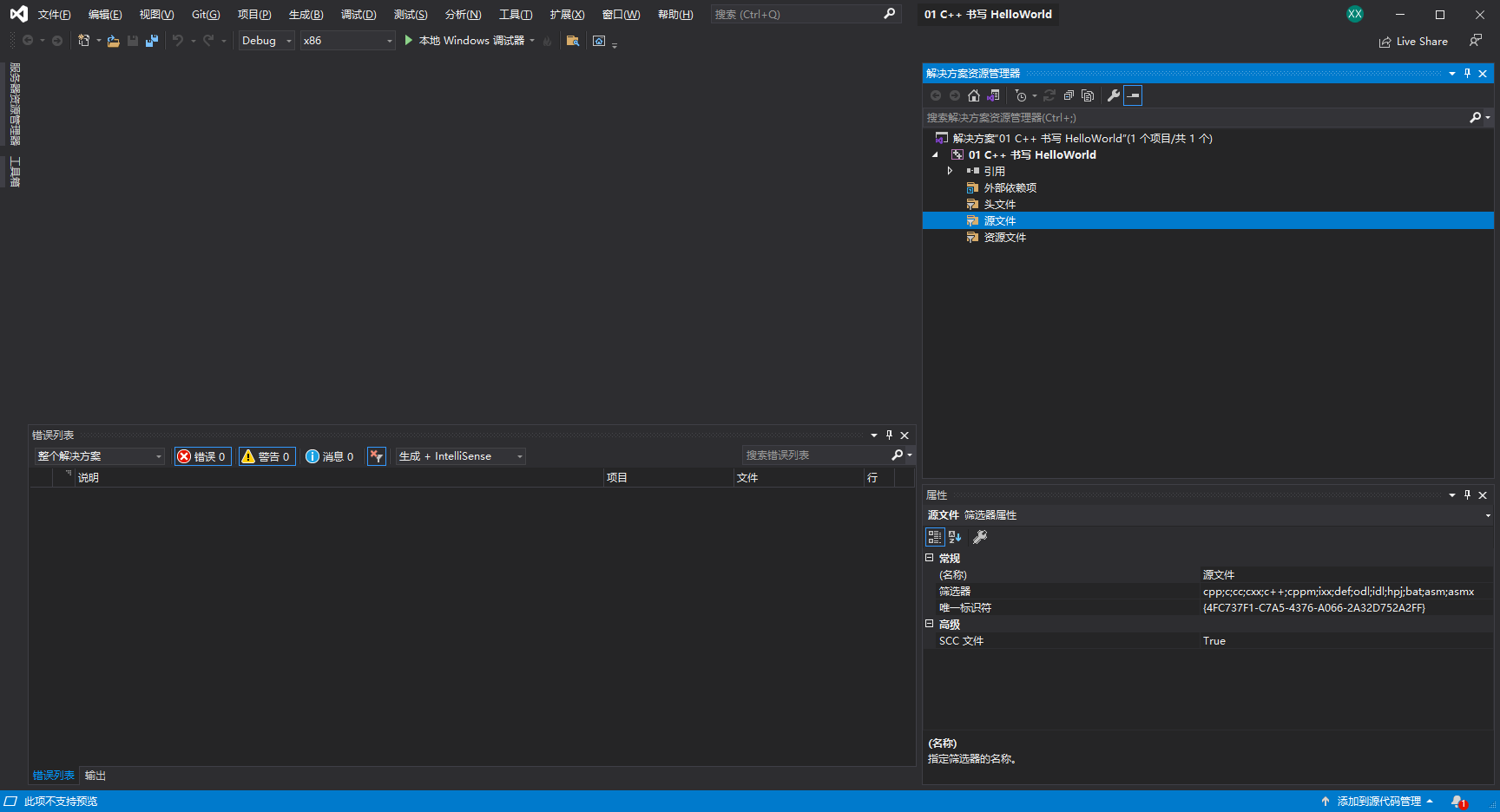Pin the 属性 properties panel
Viewport: 1500px width, 812px height.
coord(1467,495)
